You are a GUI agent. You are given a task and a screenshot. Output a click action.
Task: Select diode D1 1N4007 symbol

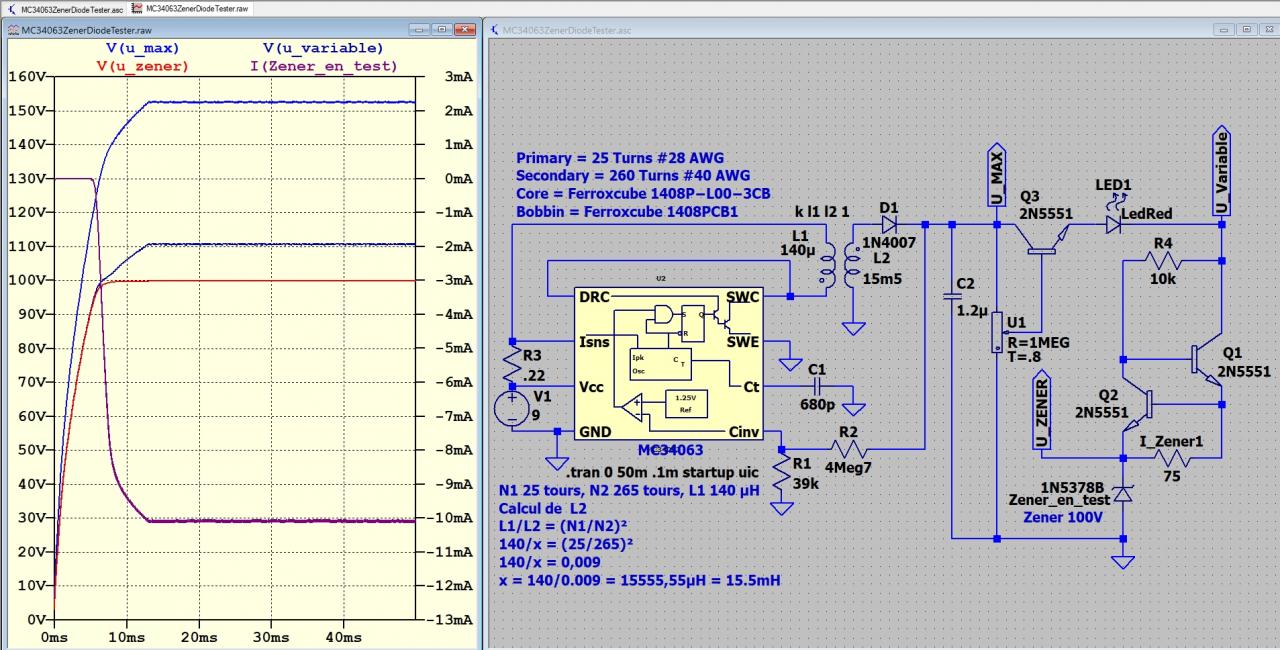[x=890, y=224]
